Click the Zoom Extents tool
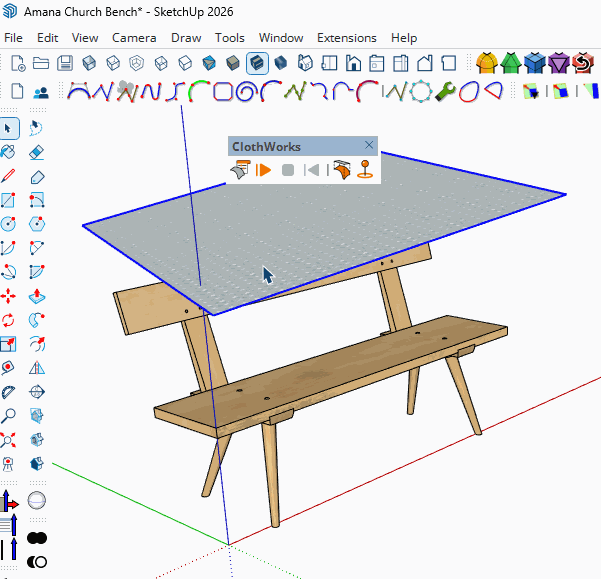This screenshot has width=601, height=579. [x=8, y=440]
